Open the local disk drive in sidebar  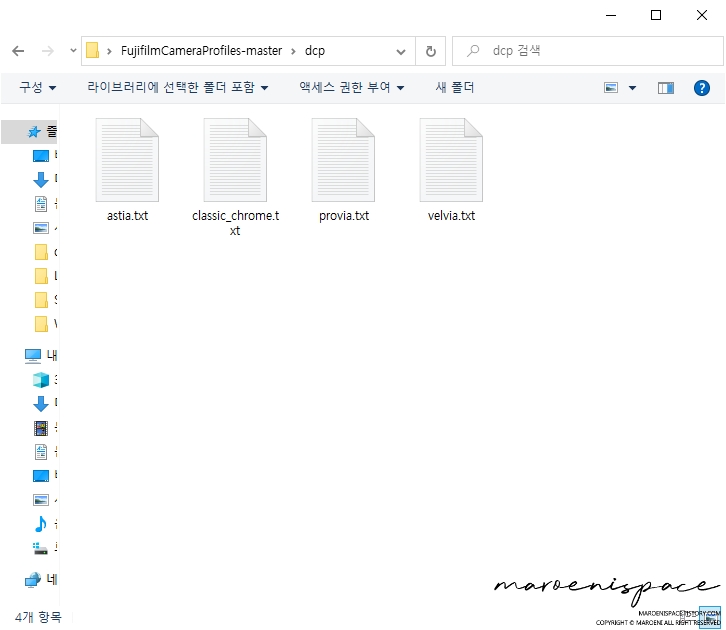tap(40, 549)
